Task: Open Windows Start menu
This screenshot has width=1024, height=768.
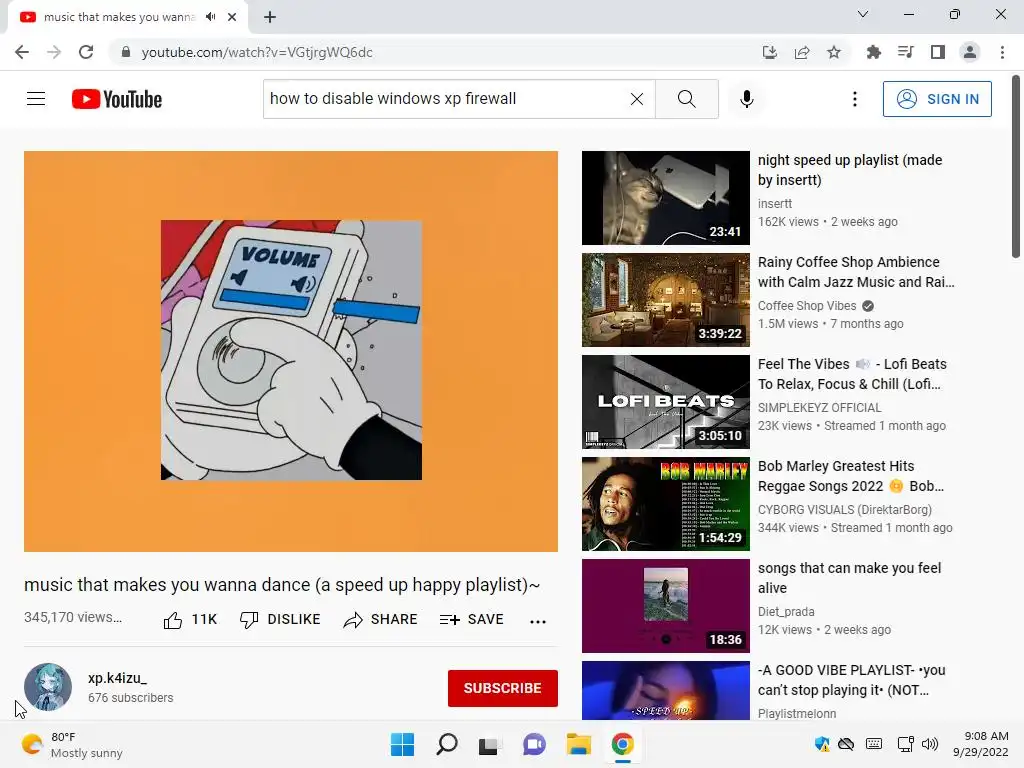Action: (x=402, y=744)
